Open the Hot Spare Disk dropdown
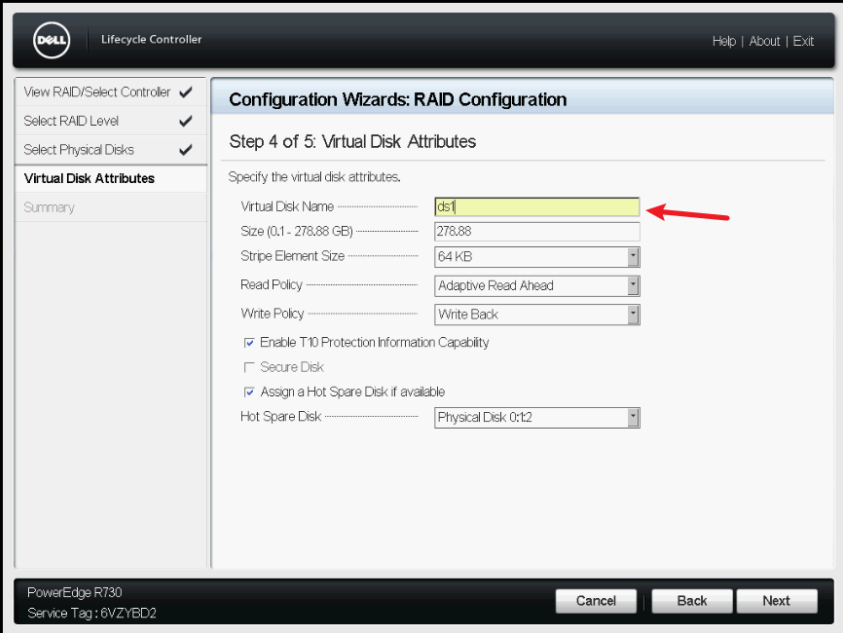Viewport: 843px width, 633px height. click(x=634, y=418)
